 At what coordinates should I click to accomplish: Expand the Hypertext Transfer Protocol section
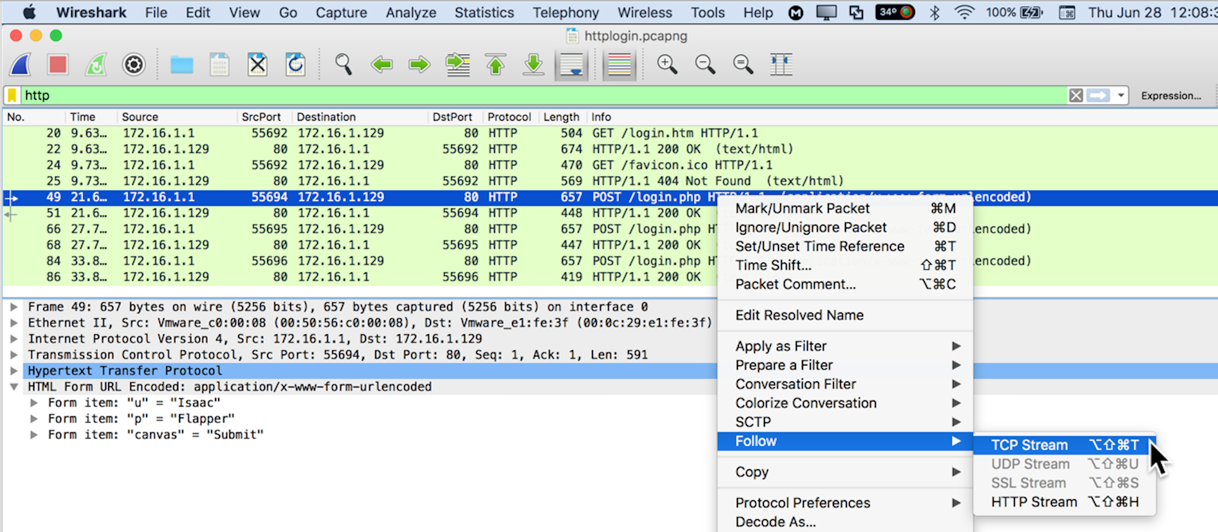click(x=14, y=371)
